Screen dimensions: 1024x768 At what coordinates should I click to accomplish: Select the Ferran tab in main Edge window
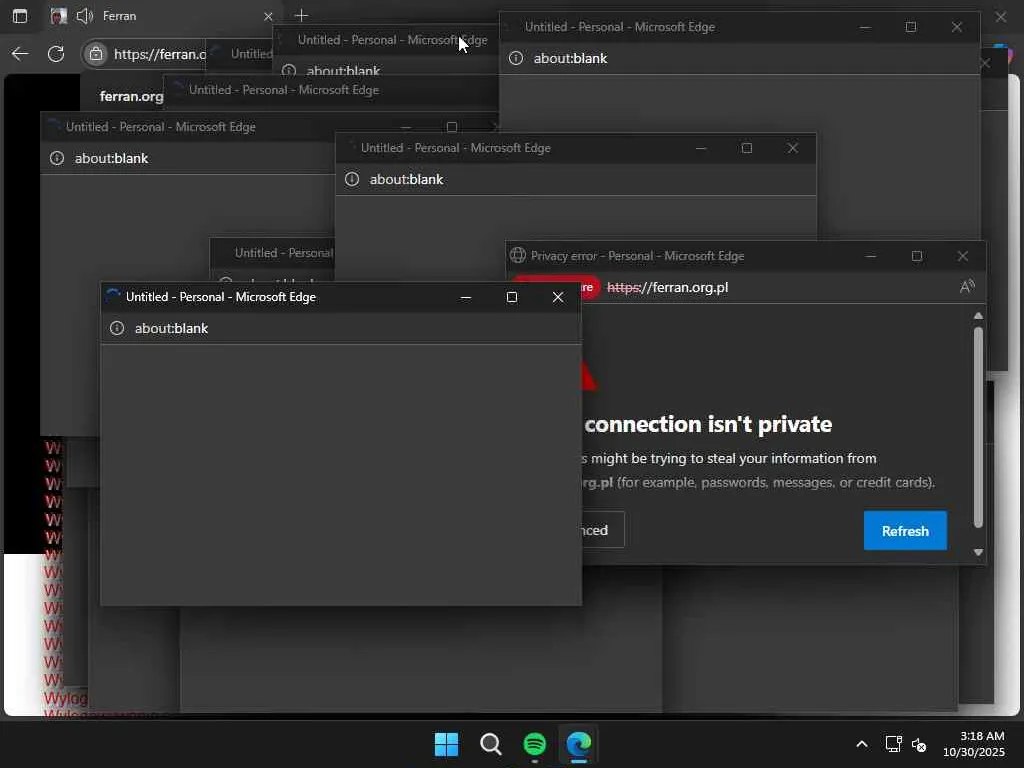point(160,16)
